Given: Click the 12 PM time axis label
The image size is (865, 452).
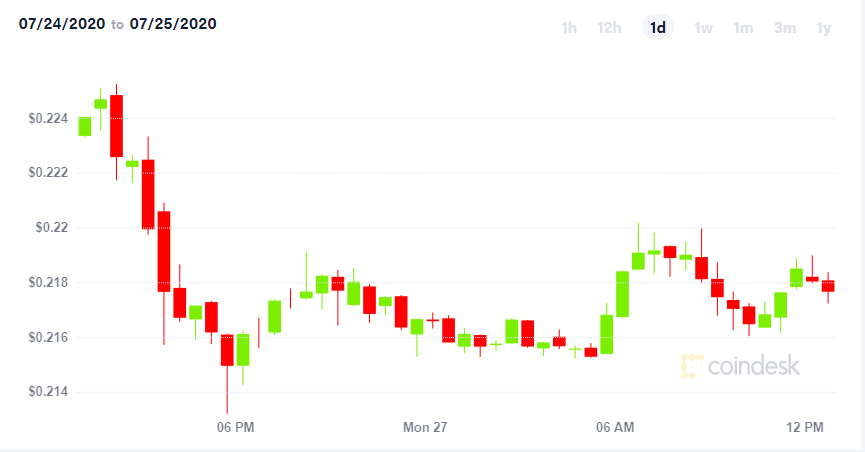Looking at the screenshot, I should tap(805, 427).
